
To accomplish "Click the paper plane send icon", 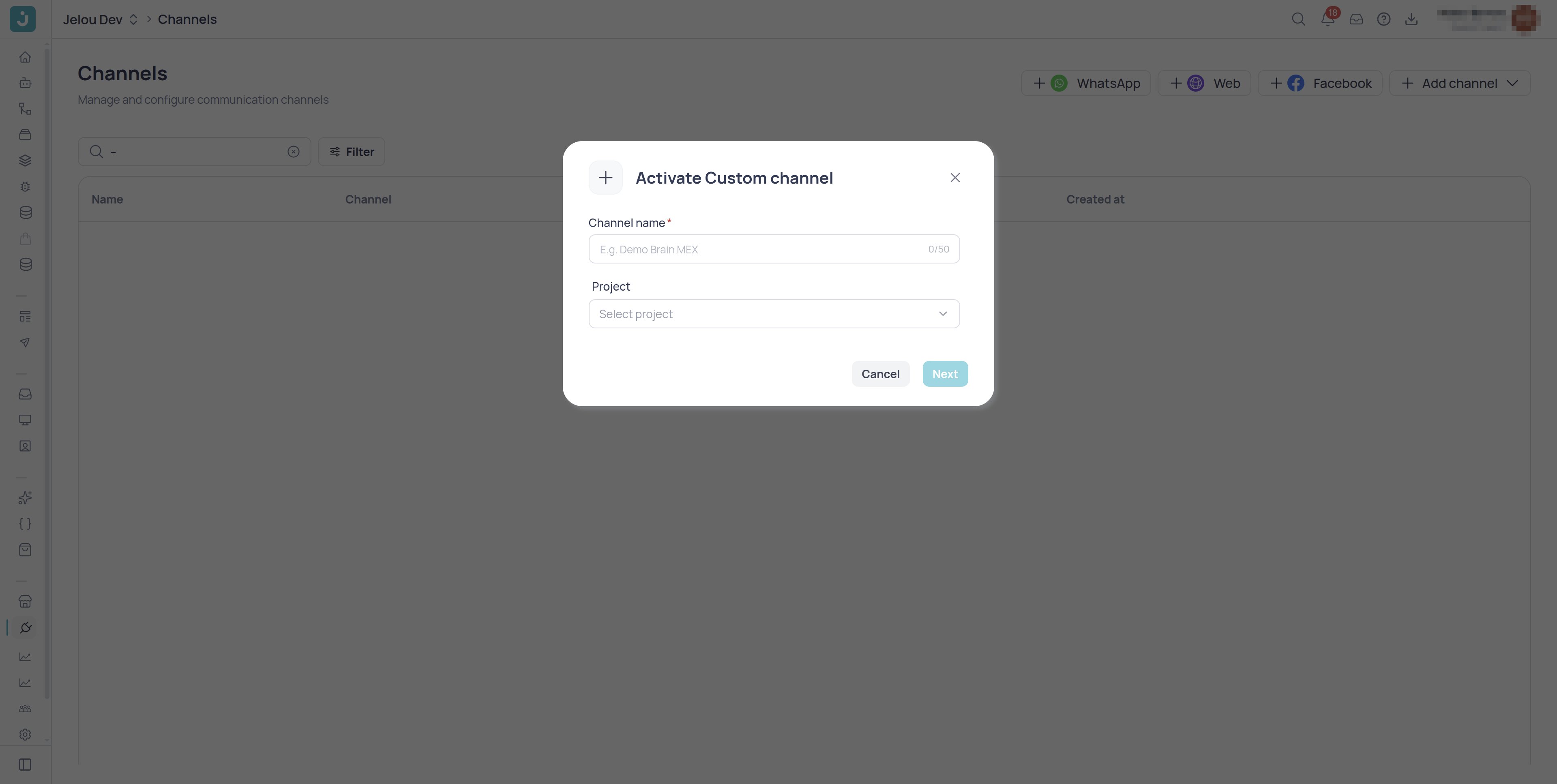I will point(25,343).
